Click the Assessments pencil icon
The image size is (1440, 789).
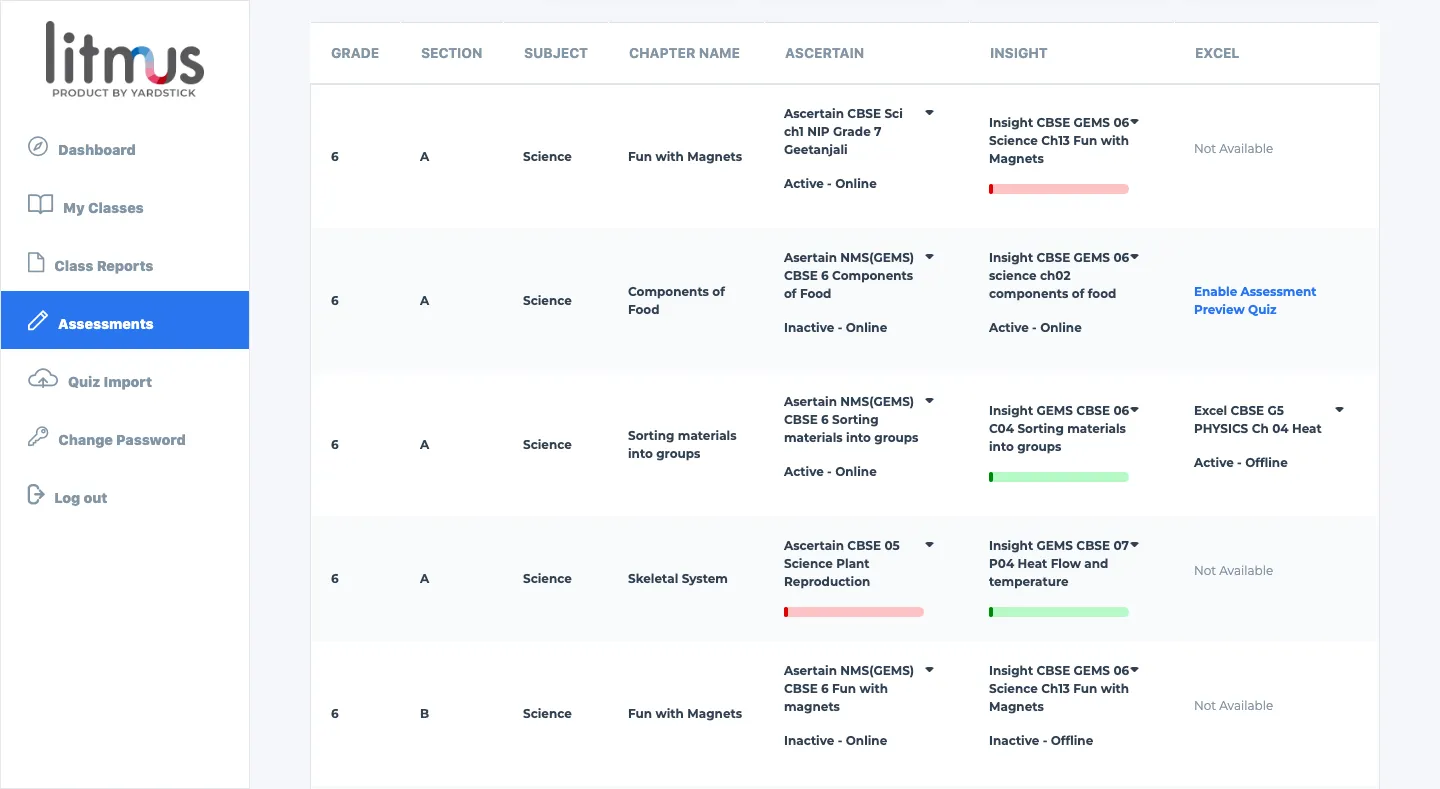click(x=37, y=322)
